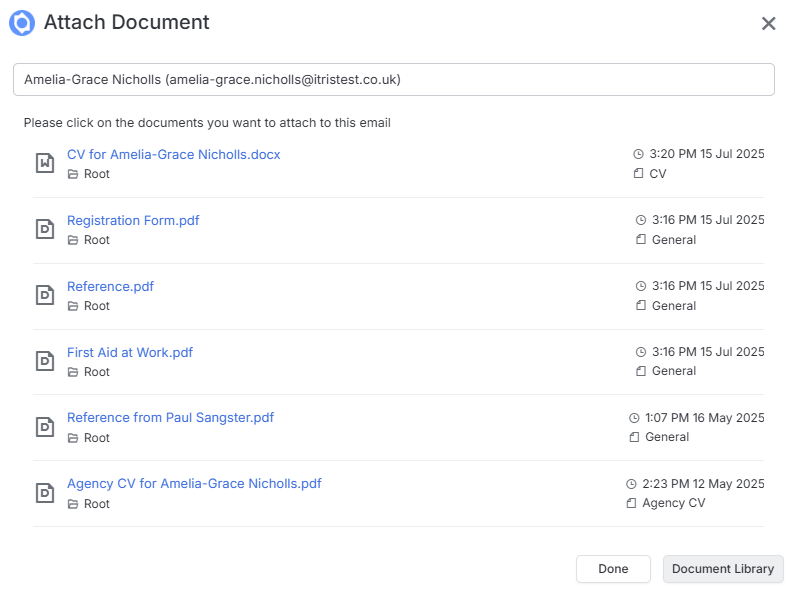This screenshot has width=786, height=597.
Task: Click the Amelia-Grace Nicholls recipient field
Action: (394, 80)
